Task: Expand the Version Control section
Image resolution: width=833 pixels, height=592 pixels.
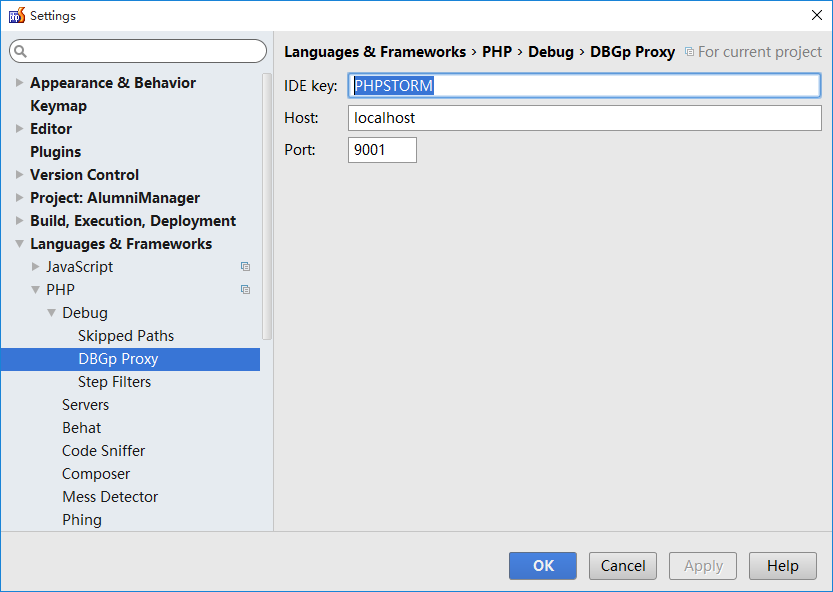Action: [x=20, y=174]
